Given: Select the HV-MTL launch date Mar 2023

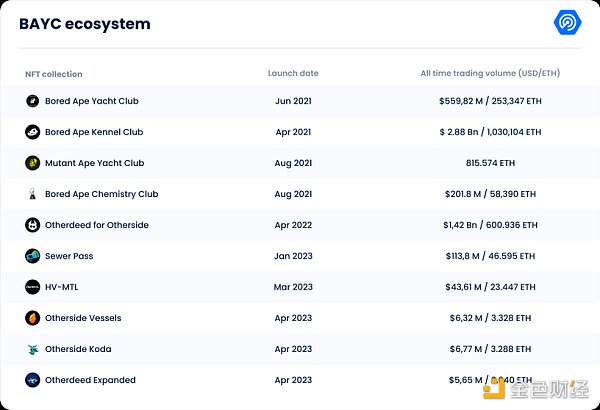Looking at the screenshot, I should point(293,287).
